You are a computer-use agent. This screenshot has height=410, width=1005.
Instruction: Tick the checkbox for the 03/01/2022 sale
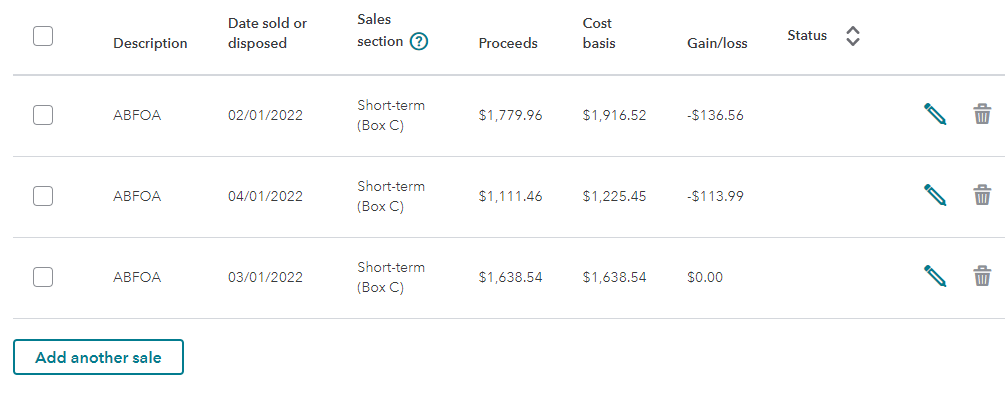point(43,277)
